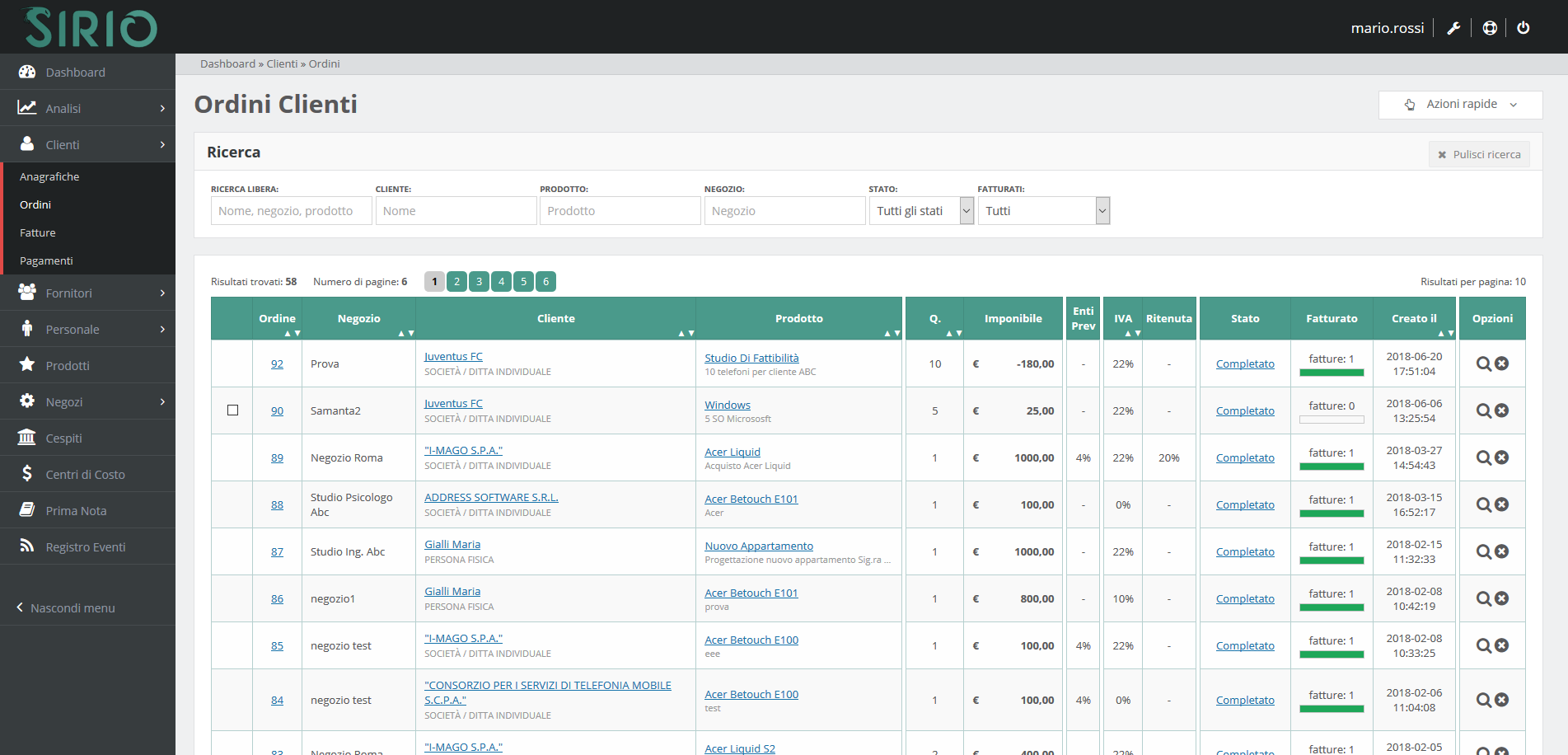Delete order 89 with the X icon
Screen dimensions: 1568x755
coord(1502,457)
